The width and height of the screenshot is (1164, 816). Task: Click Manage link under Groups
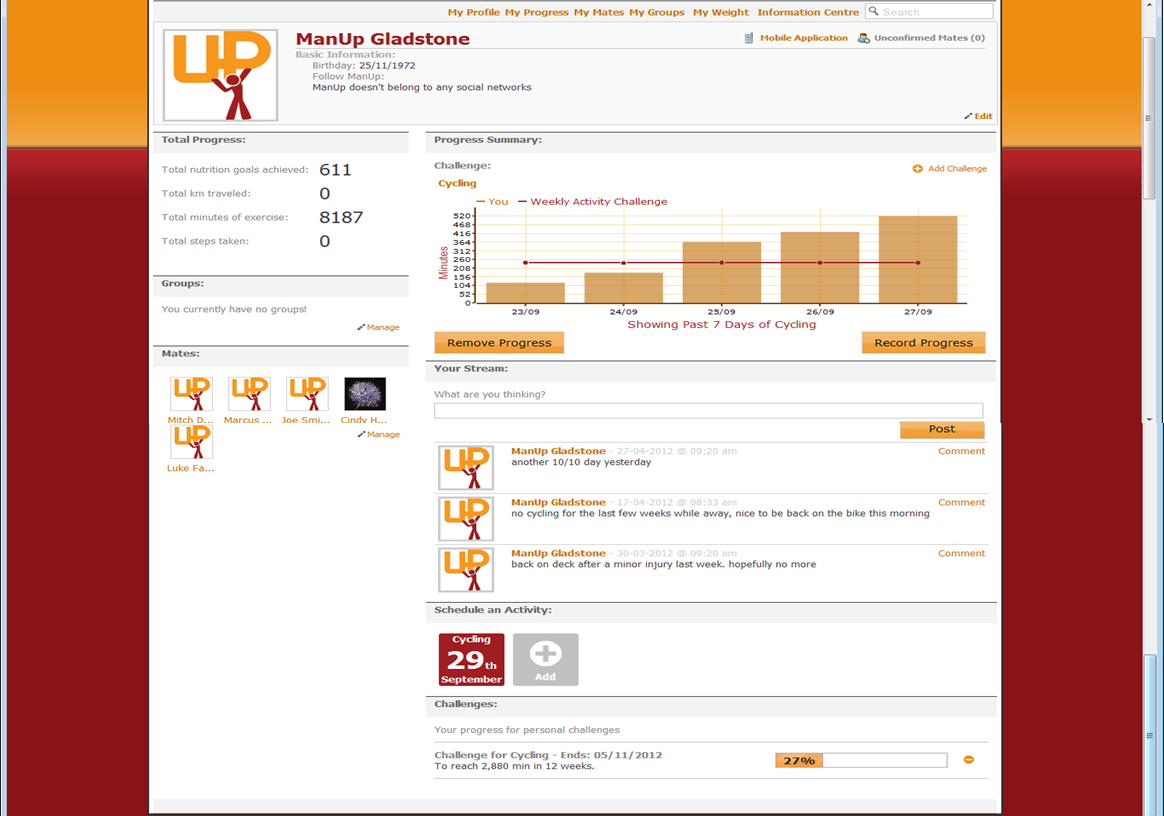(379, 327)
